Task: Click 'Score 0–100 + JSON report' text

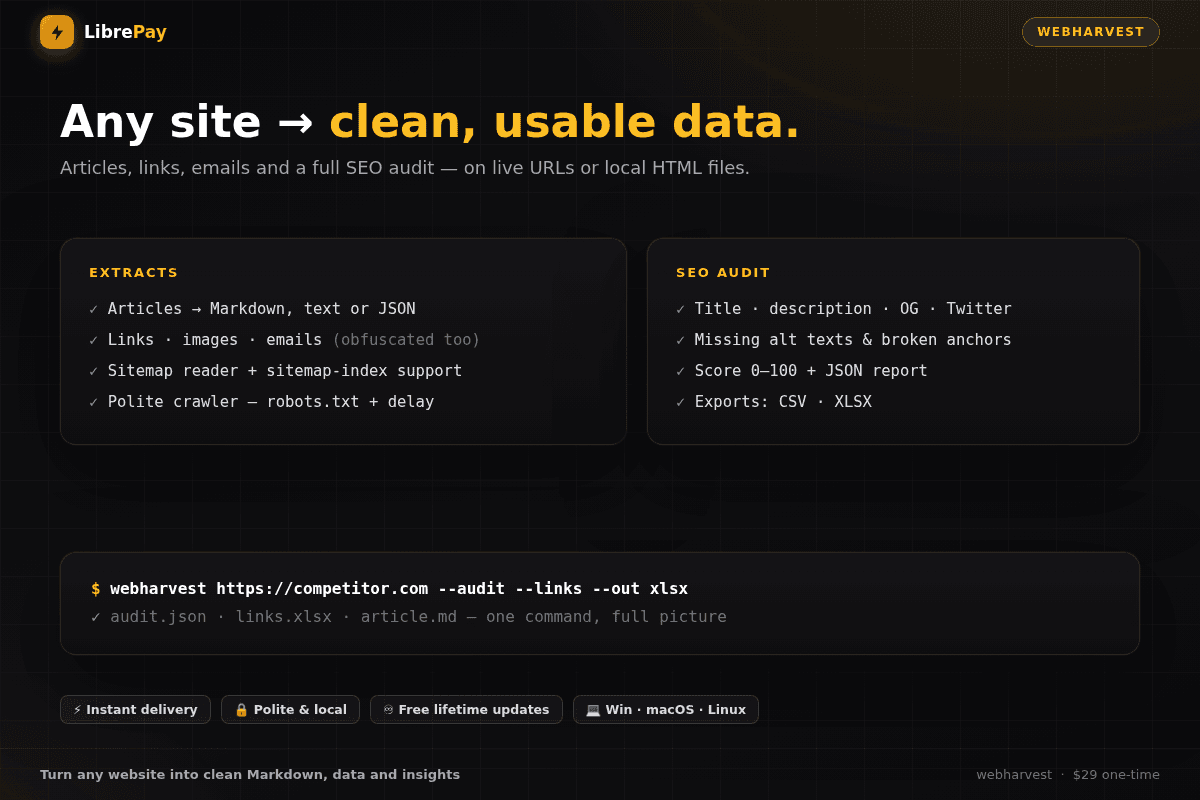Action: (x=811, y=371)
